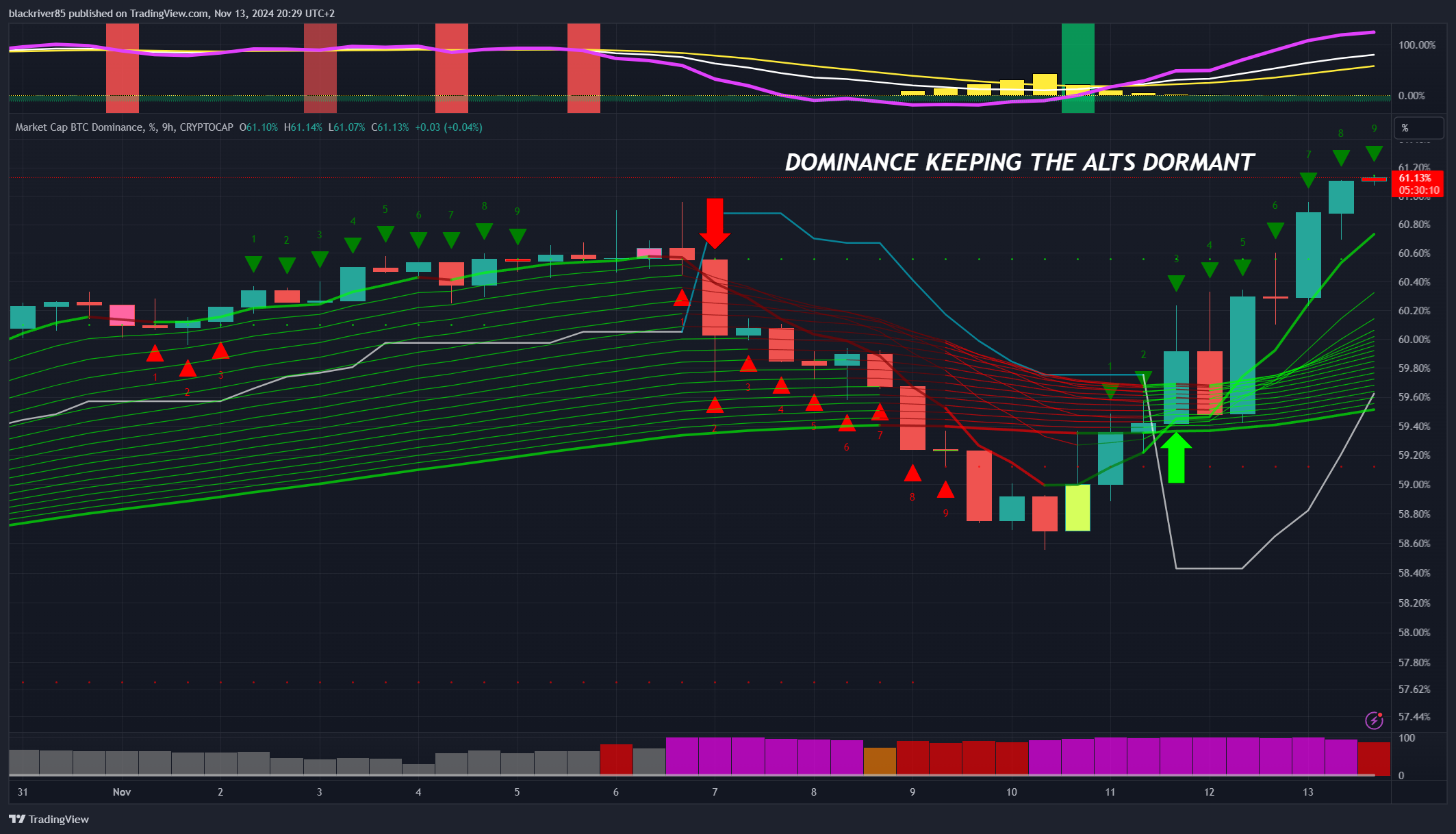The height and width of the screenshot is (834, 1456).
Task: Click the open value O61.10%
Action: pos(259,127)
